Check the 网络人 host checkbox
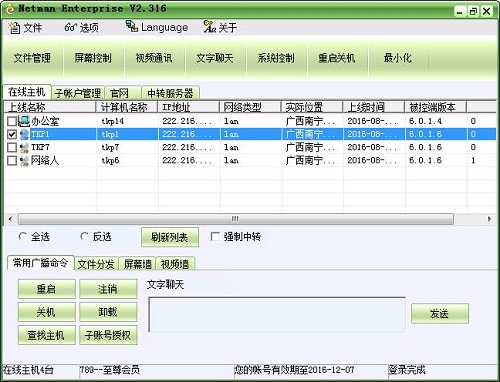 click(12, 161)
